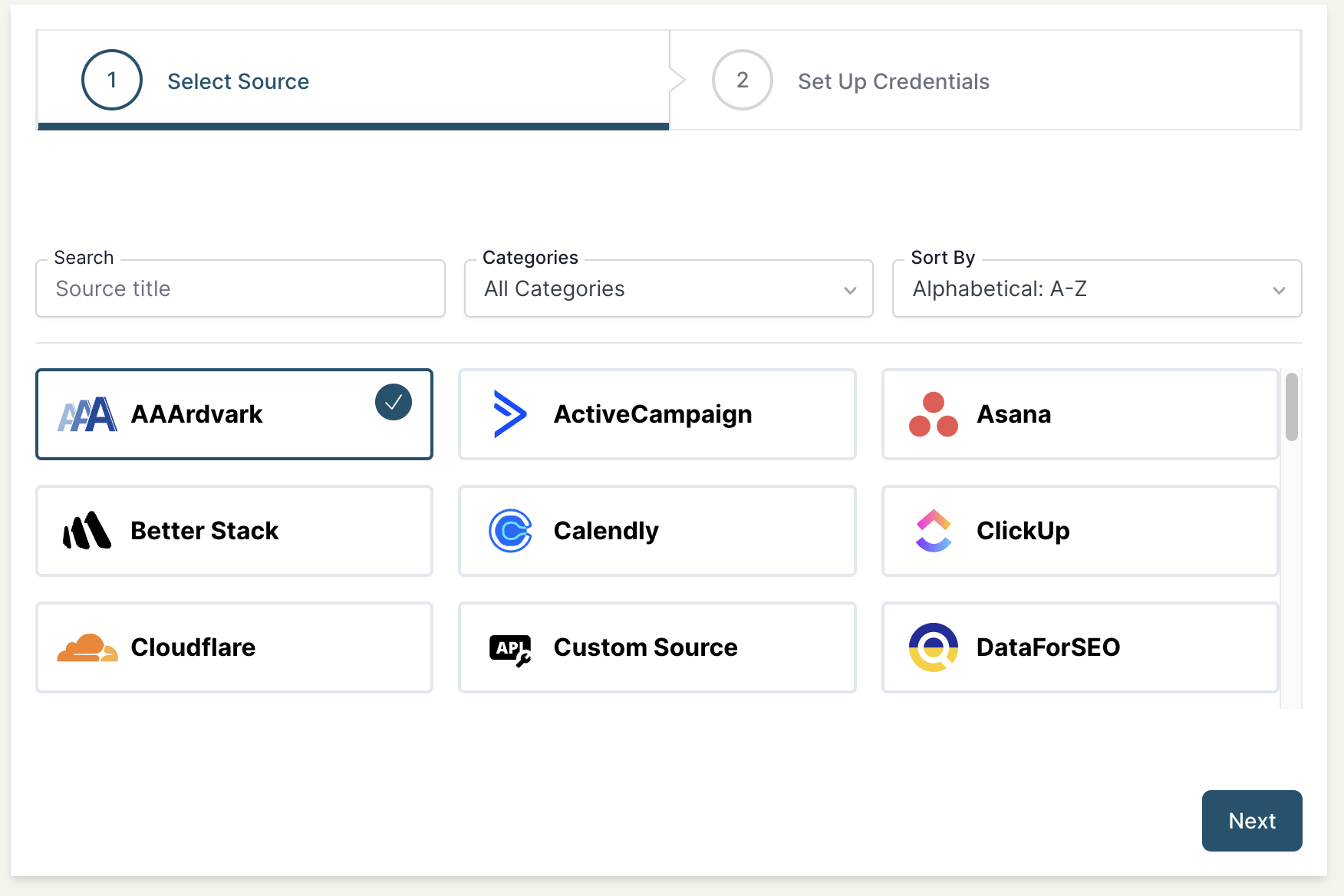
Task: Click the Cloudflare cloud icon
Action: click(x=87, y=647)
